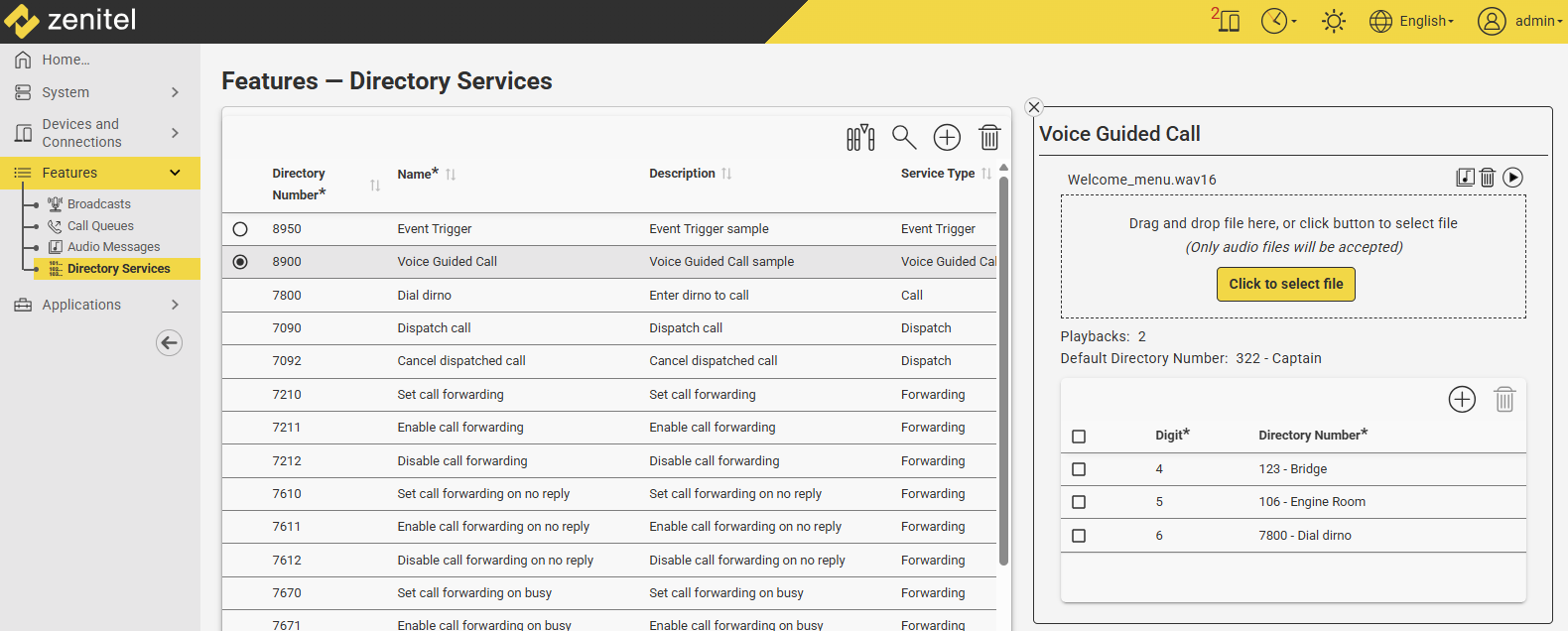Toggle the light/dark theme sun icon
This screenshot has height=631, width=1568.
click(1333, 21)
